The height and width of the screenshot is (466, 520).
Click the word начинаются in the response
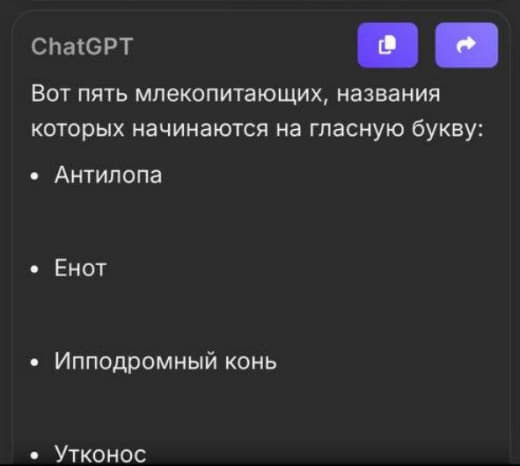coord(200,129)
